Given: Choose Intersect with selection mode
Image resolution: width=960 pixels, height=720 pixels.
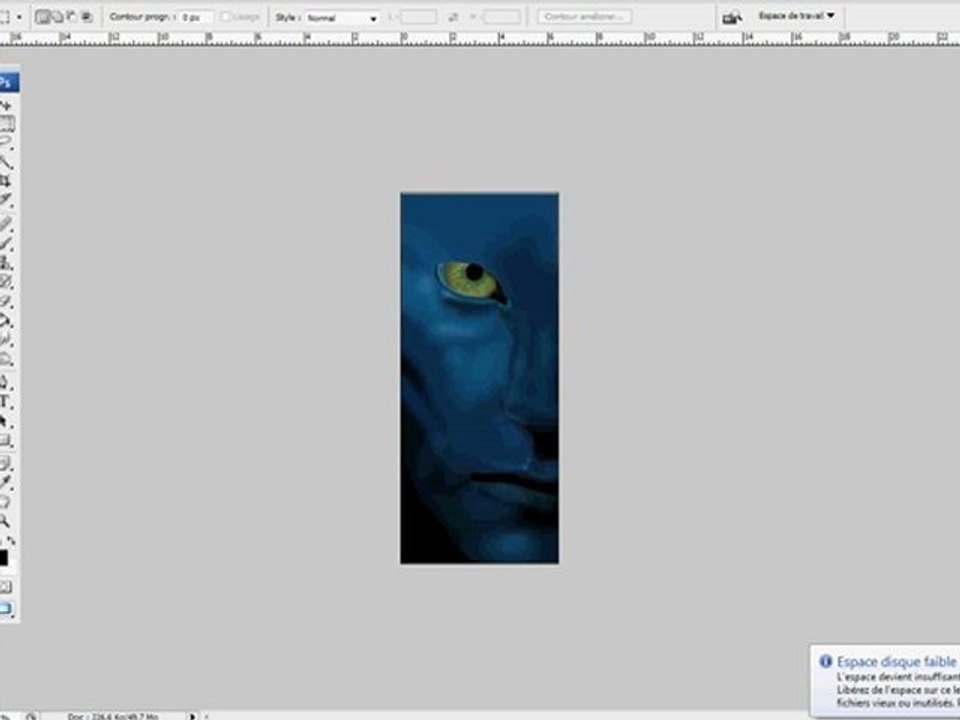Looking at the screenshot, I should [x=86, y=17].
